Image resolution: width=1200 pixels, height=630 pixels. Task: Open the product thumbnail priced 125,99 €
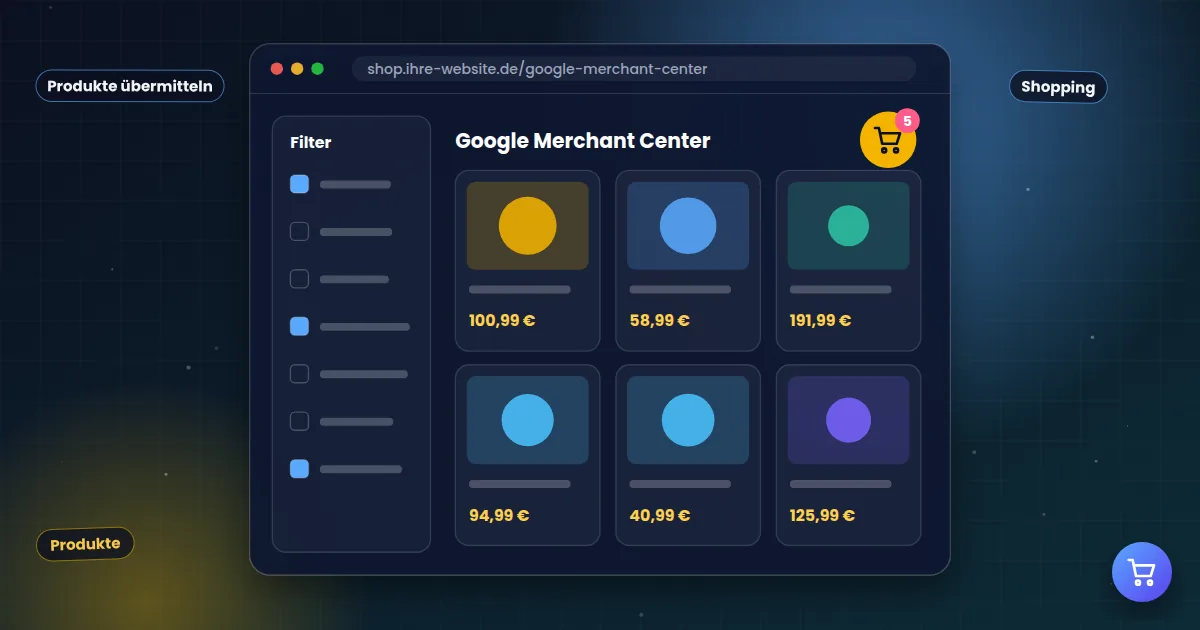[x=848, y=420]
